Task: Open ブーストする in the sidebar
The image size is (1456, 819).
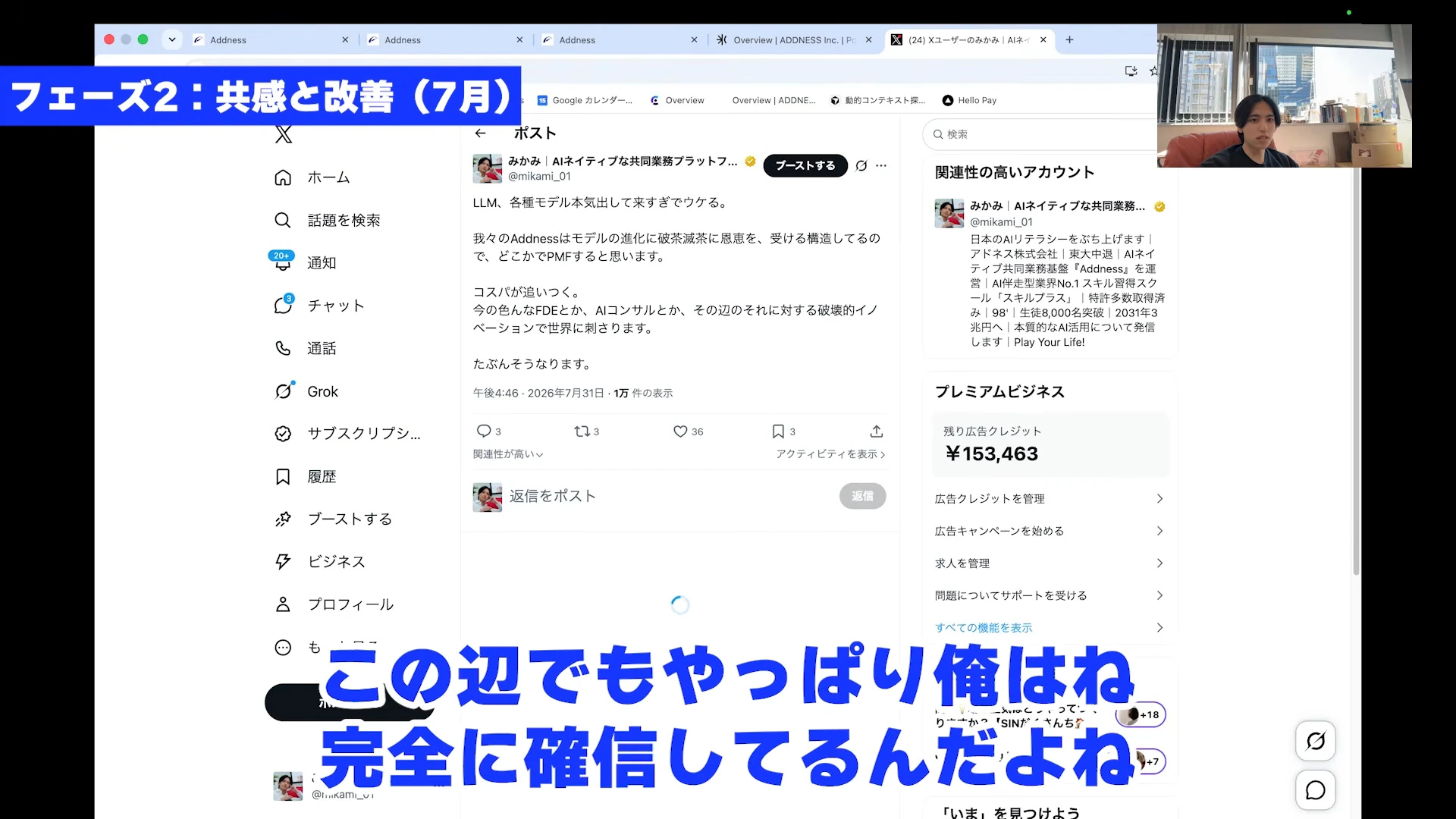Action: coord(333,519)
